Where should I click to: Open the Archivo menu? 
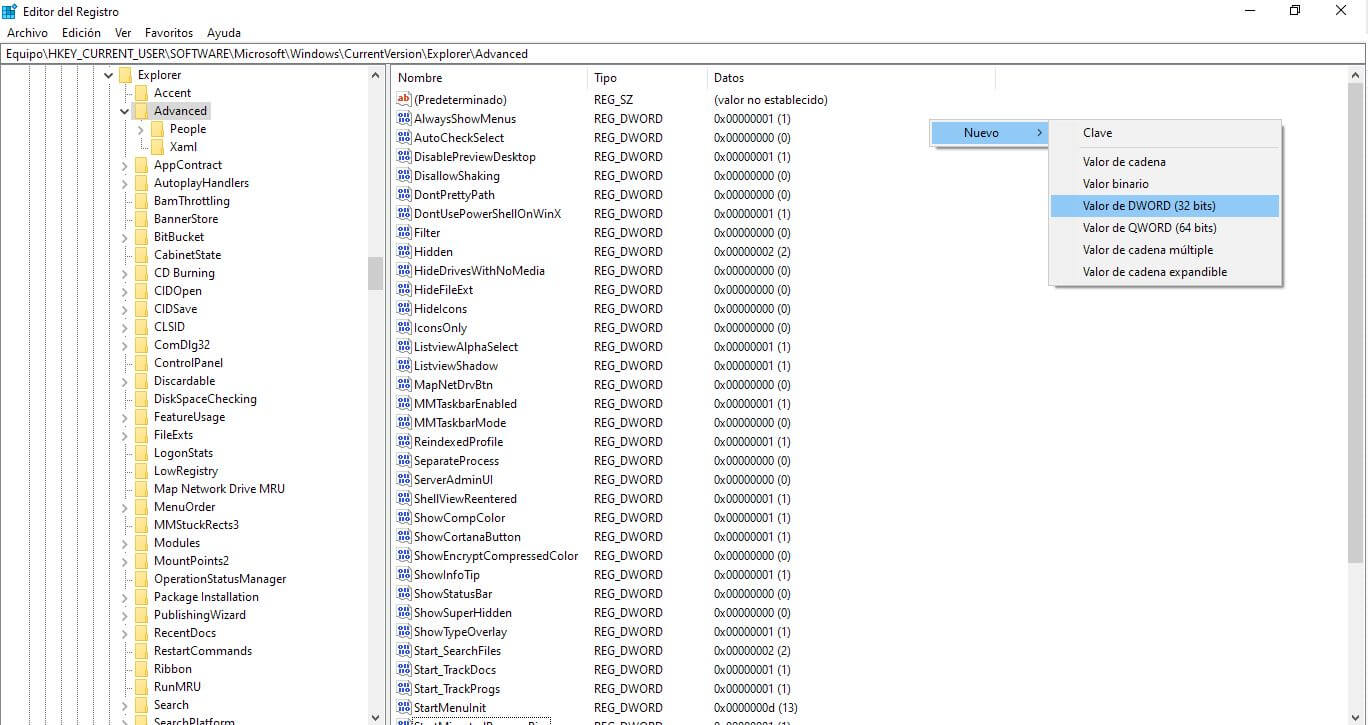27,33
